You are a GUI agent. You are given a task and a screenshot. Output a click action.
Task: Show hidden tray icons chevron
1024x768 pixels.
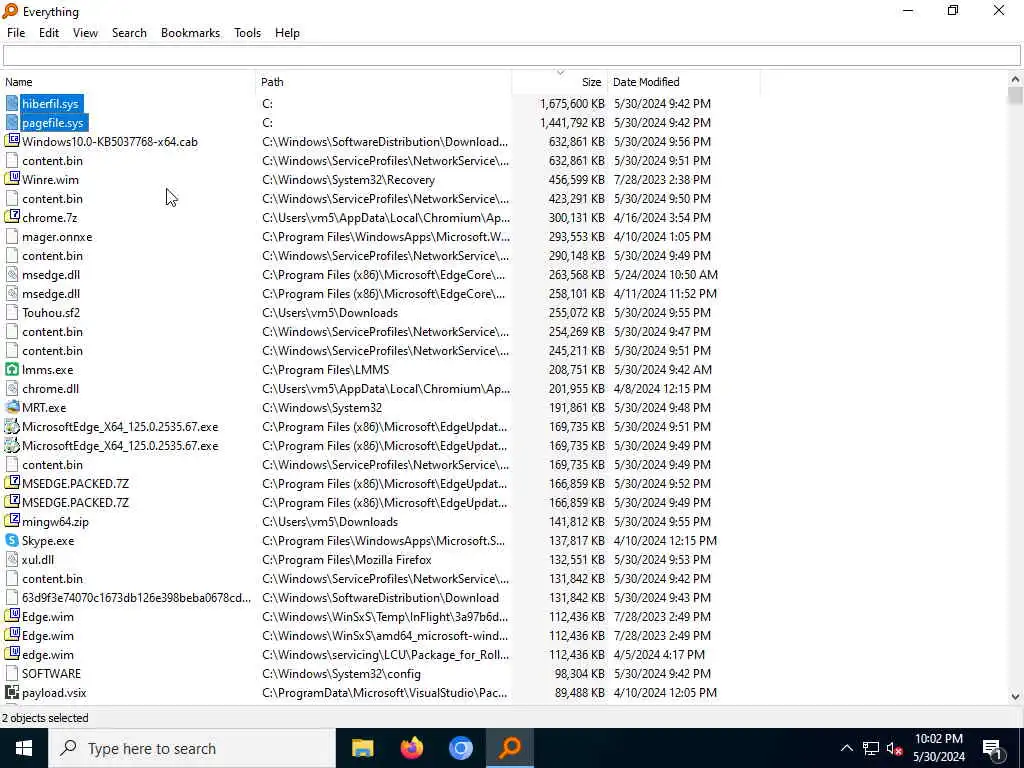[x=846, y=748]
